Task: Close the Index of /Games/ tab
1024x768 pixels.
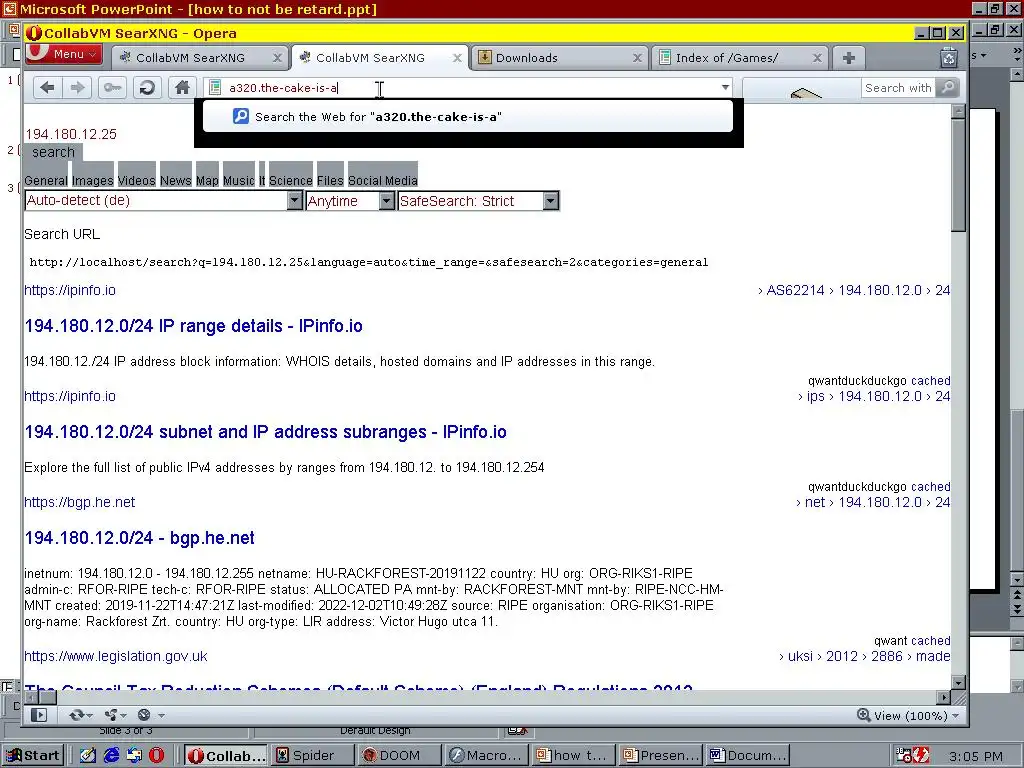Action: click(x=816, y=58)
